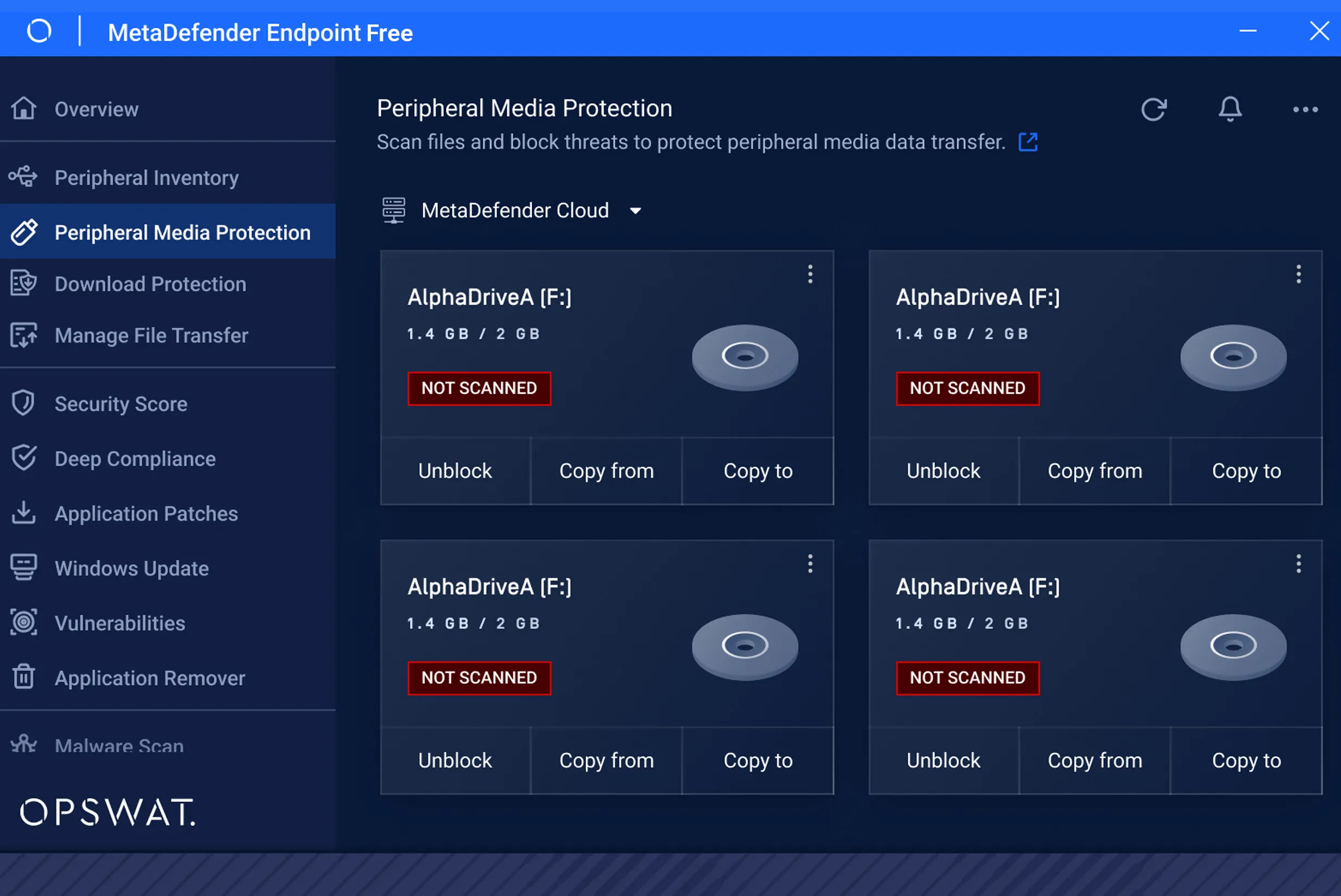1341x896 pixels.
Task: Click the Peripheral Inventory USB icon
Action: [x=23, y=176]
